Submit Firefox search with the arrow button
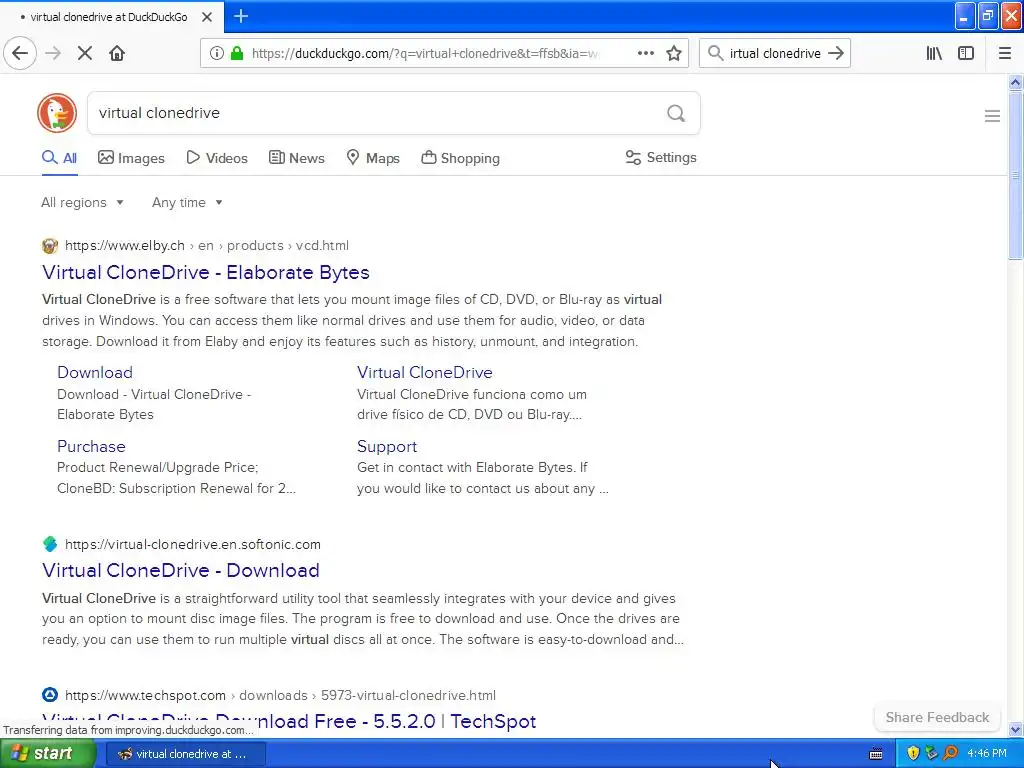Viewport: 1024px width, 768px height. [836, 54]
